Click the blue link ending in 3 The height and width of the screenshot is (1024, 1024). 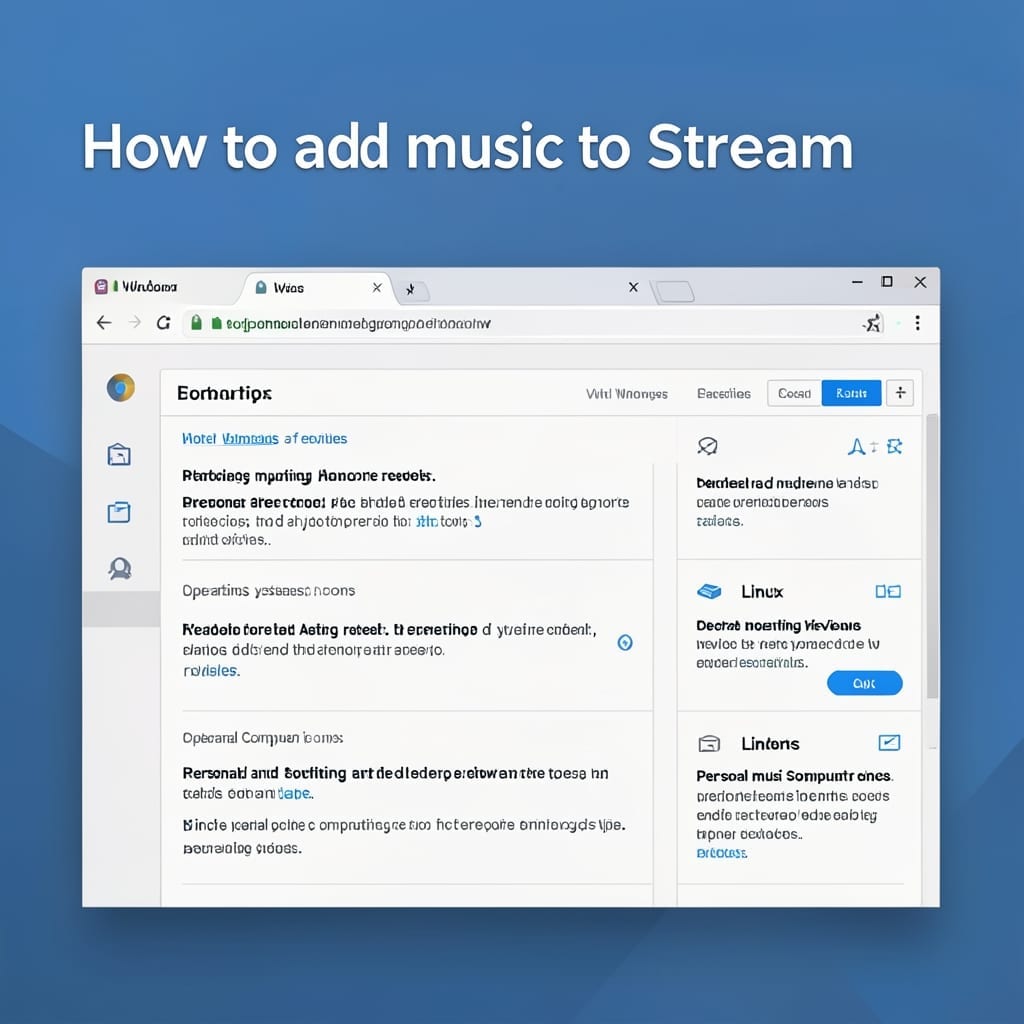(x=449, y=521)
